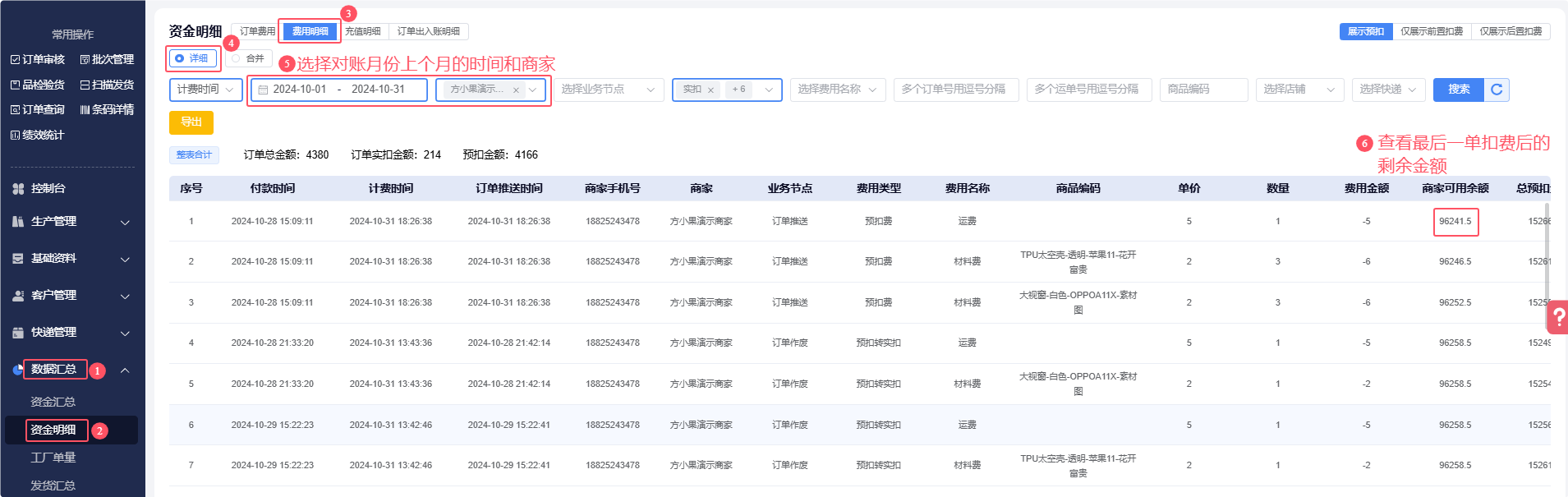Image resolution: width=1568 pixels, height=497 pixels.
Task: Expand the 快递管理 menu chevron
Action: [x=125, y=334]
